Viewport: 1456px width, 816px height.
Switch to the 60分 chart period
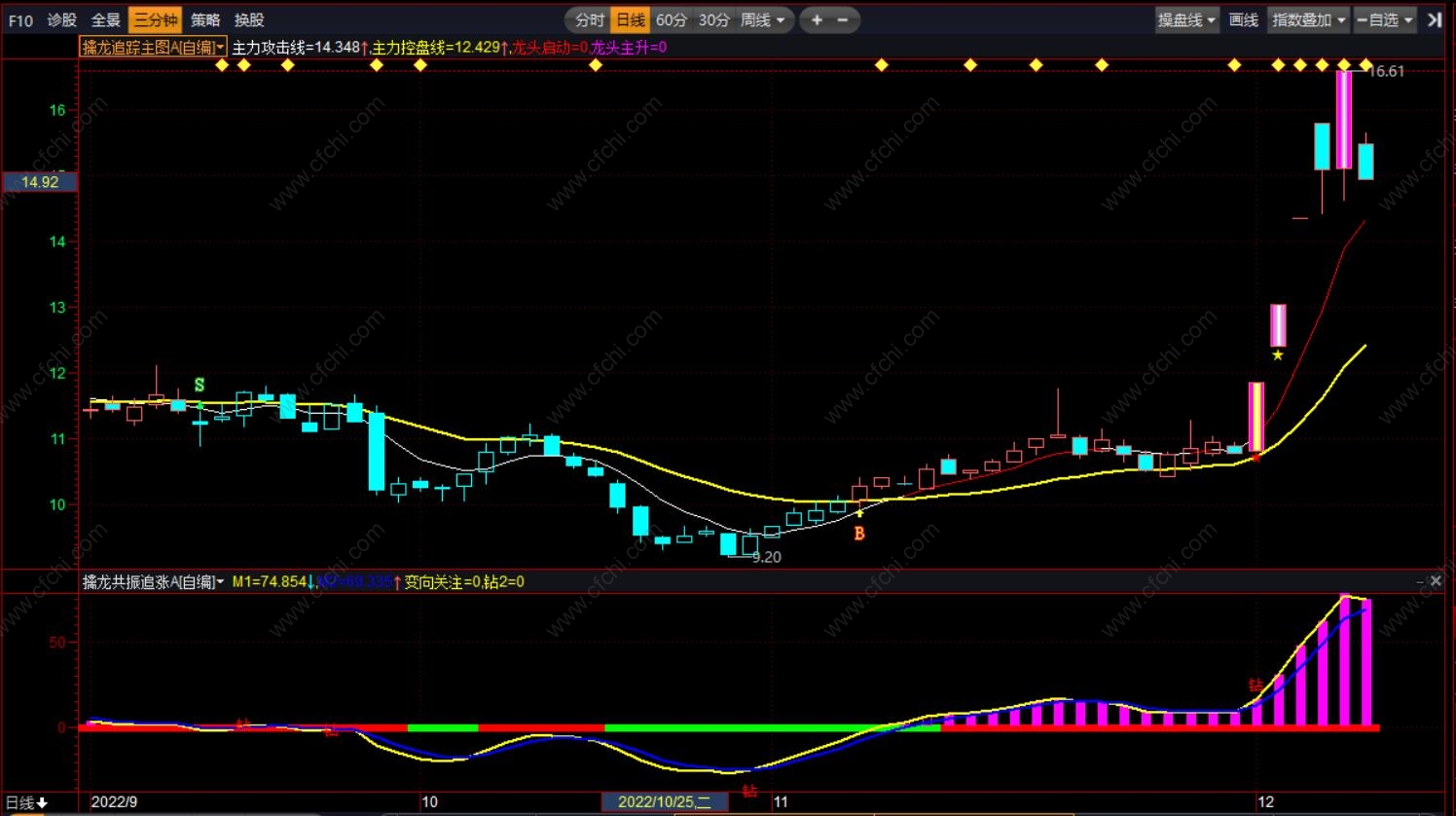point(672,19)
